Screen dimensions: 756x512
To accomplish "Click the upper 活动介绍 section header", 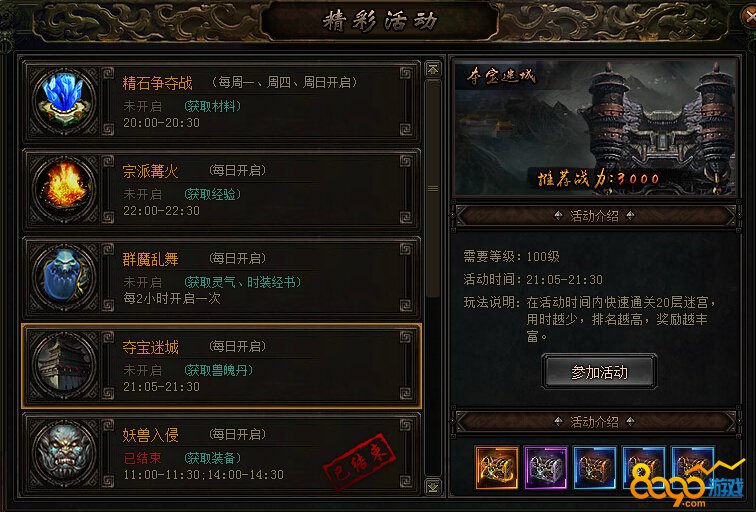I will point(595,216).
